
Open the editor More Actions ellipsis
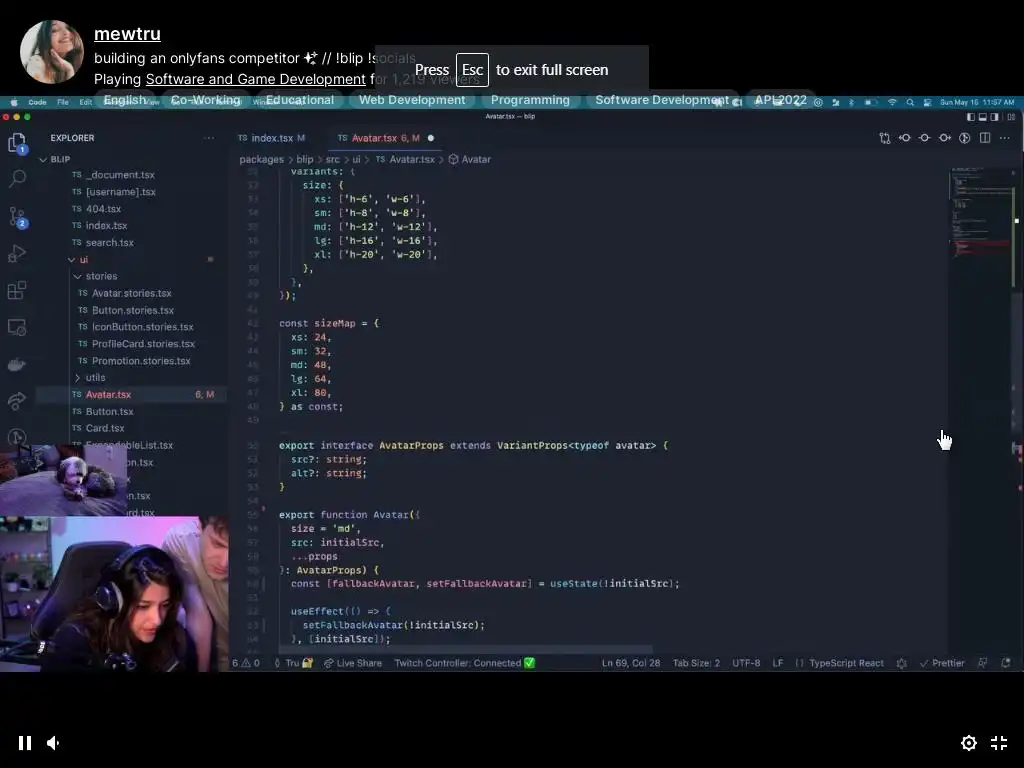pyautogui.click(x=1004, y=138)
